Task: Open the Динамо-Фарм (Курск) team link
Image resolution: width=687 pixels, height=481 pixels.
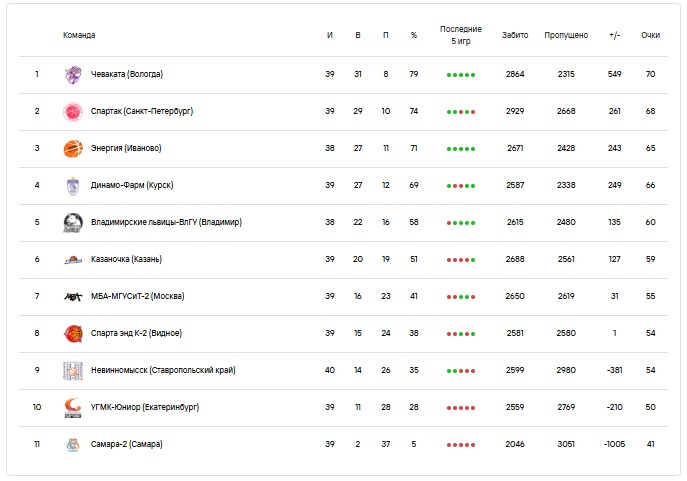Action: coord(132,185)
